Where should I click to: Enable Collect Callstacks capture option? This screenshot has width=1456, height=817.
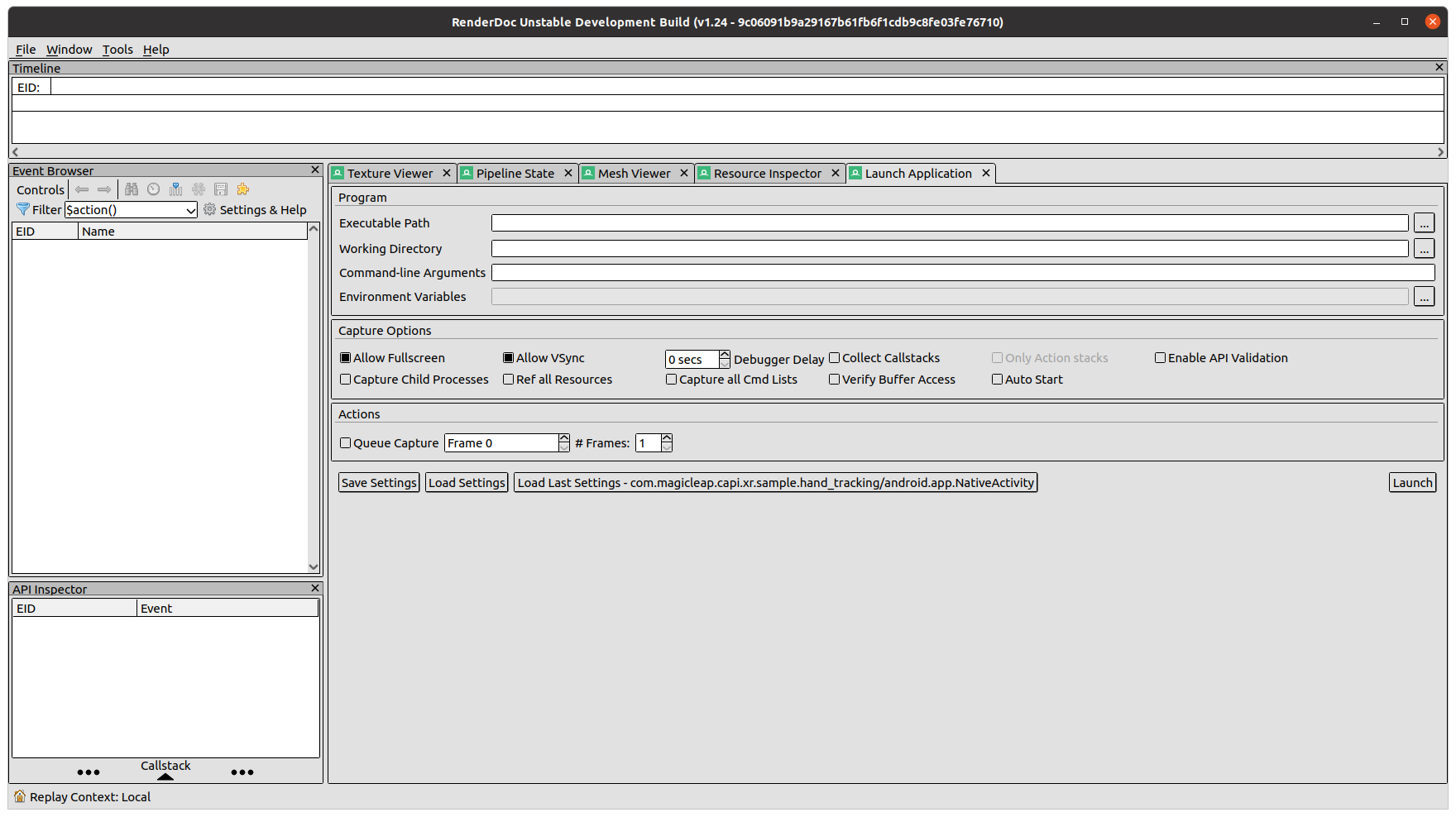(x=834, y=357)
